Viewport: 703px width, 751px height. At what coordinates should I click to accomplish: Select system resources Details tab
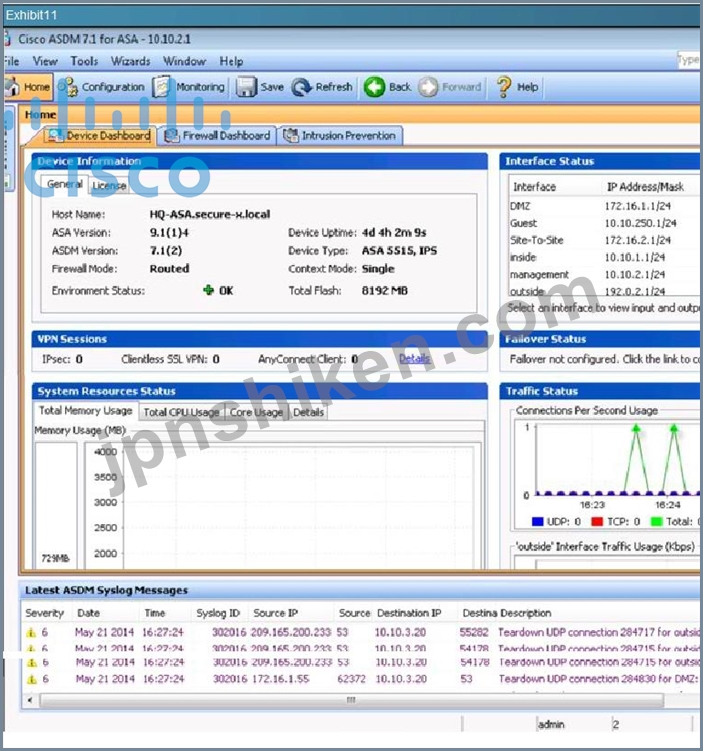pyautogui.click(x=308, y=412)
